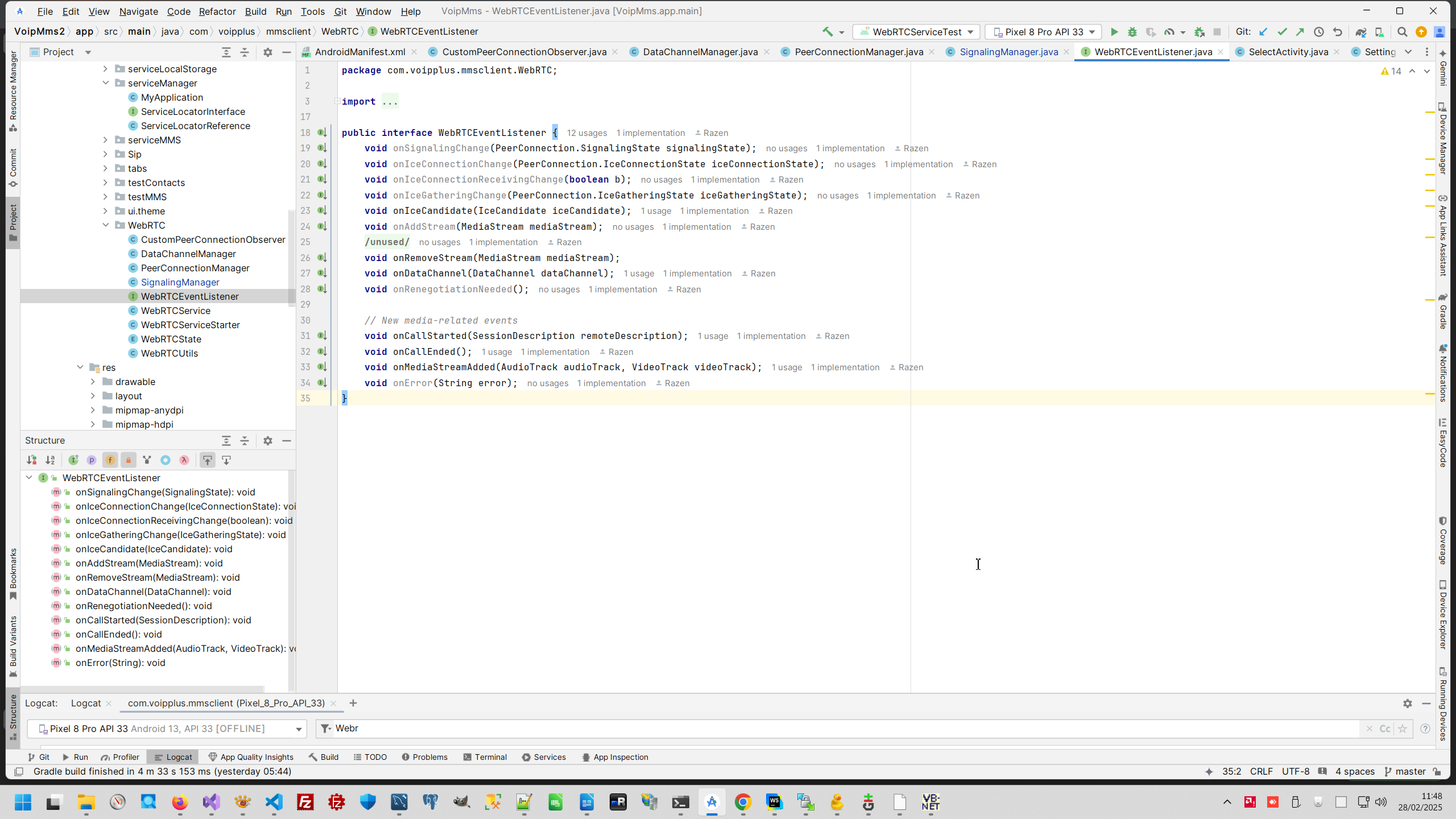Toggle Show Lambdas filter in Structure

point(184,460)
